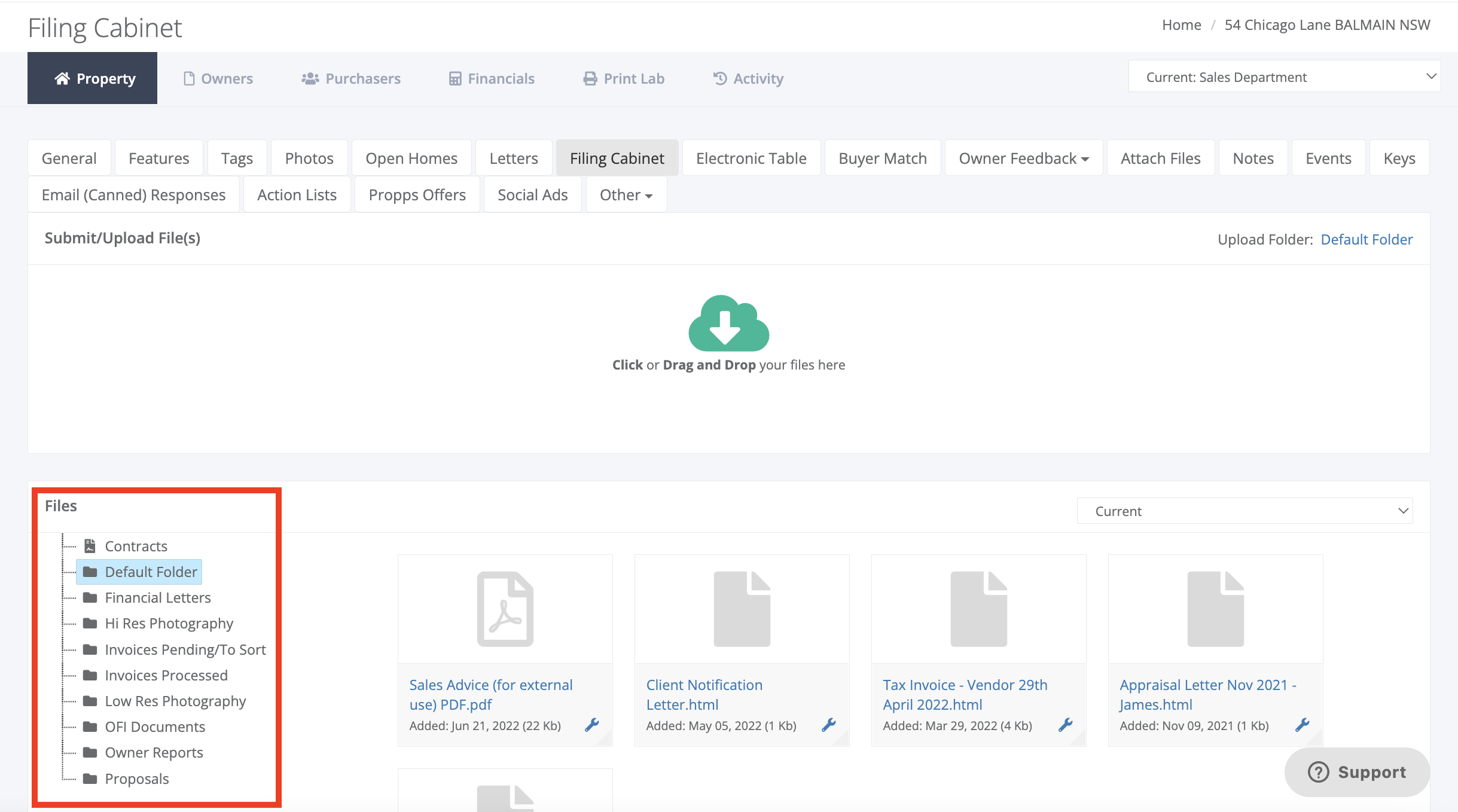Open the Features sub-tab
This screenshot has width=1458, height=812.
tap(158, 158)
